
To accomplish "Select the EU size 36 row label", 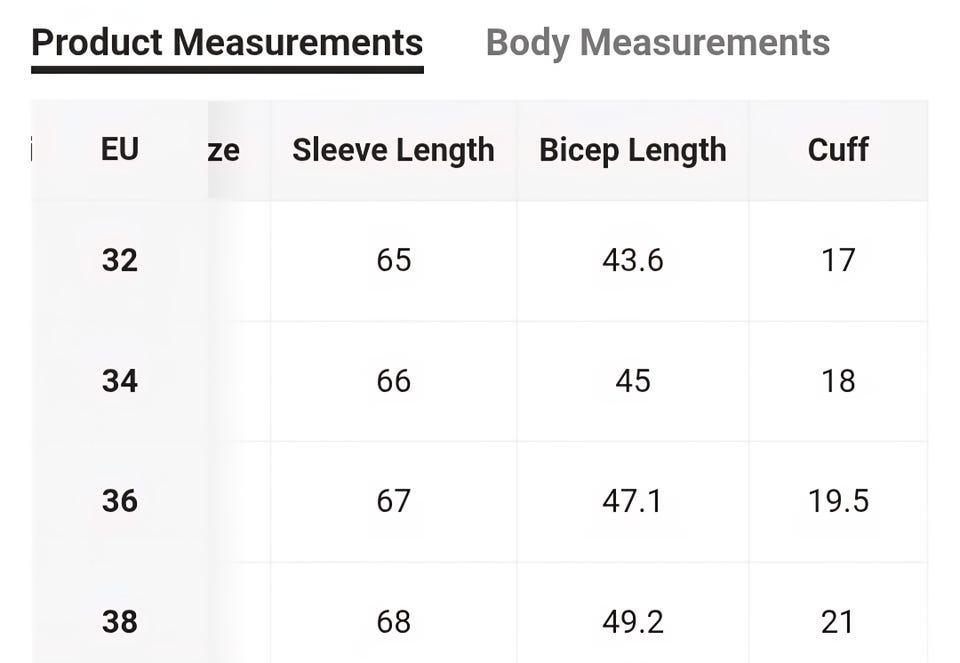I will (x=120, y=501).
